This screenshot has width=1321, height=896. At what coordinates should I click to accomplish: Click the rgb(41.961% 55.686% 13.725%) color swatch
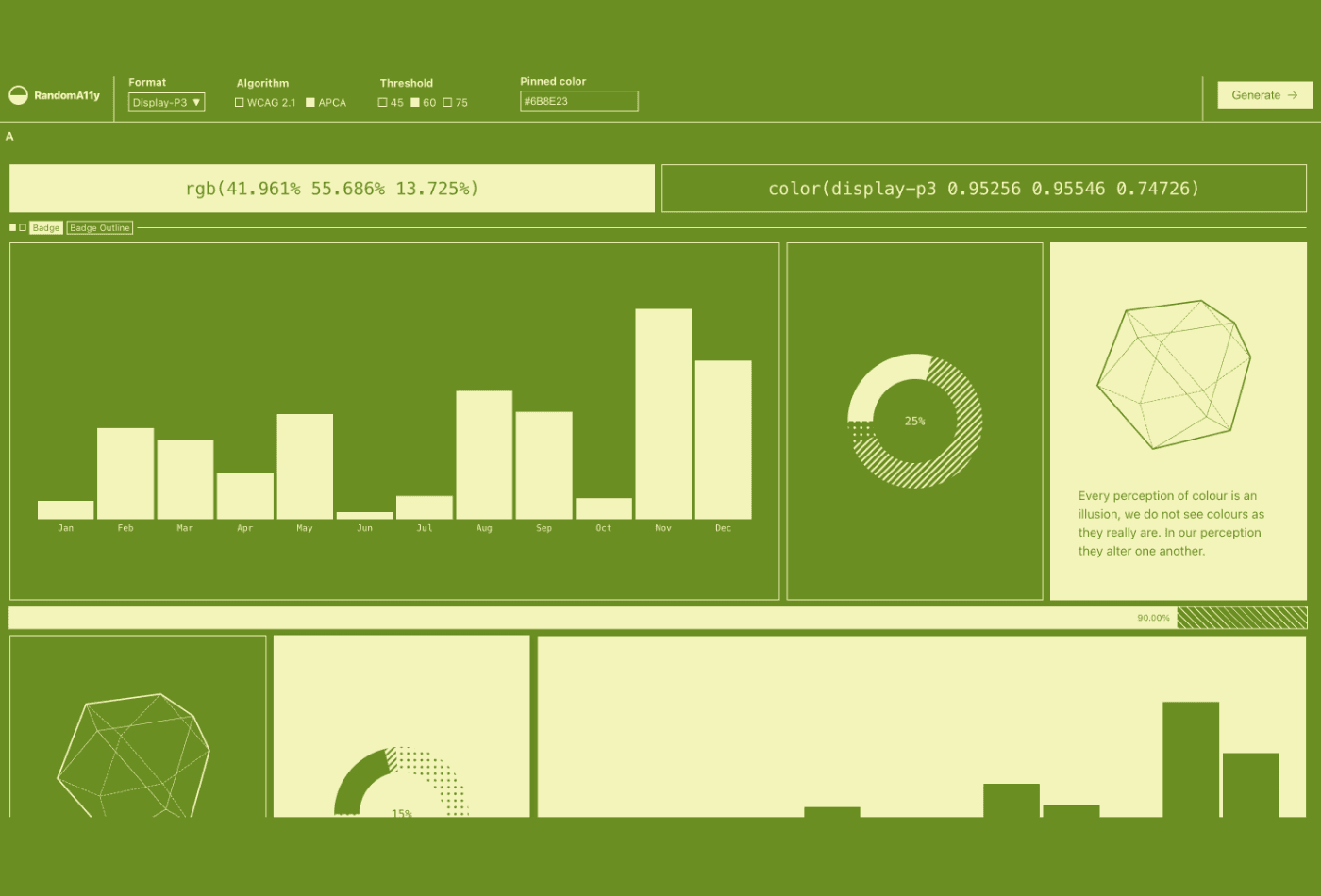[332, 189]
